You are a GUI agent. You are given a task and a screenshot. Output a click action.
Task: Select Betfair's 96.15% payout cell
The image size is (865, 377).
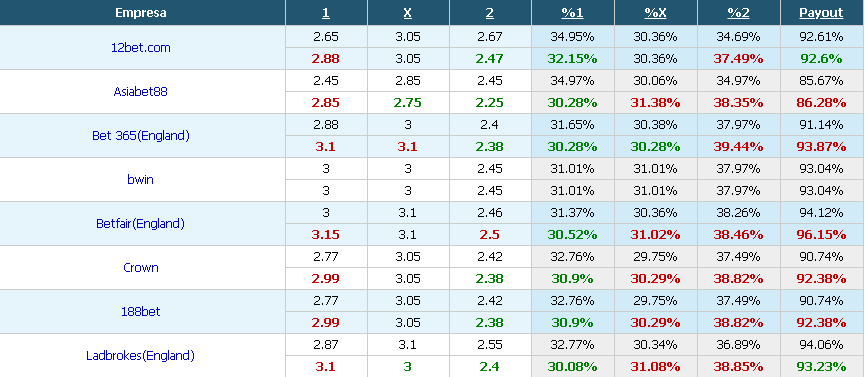(x=821, y=235)
